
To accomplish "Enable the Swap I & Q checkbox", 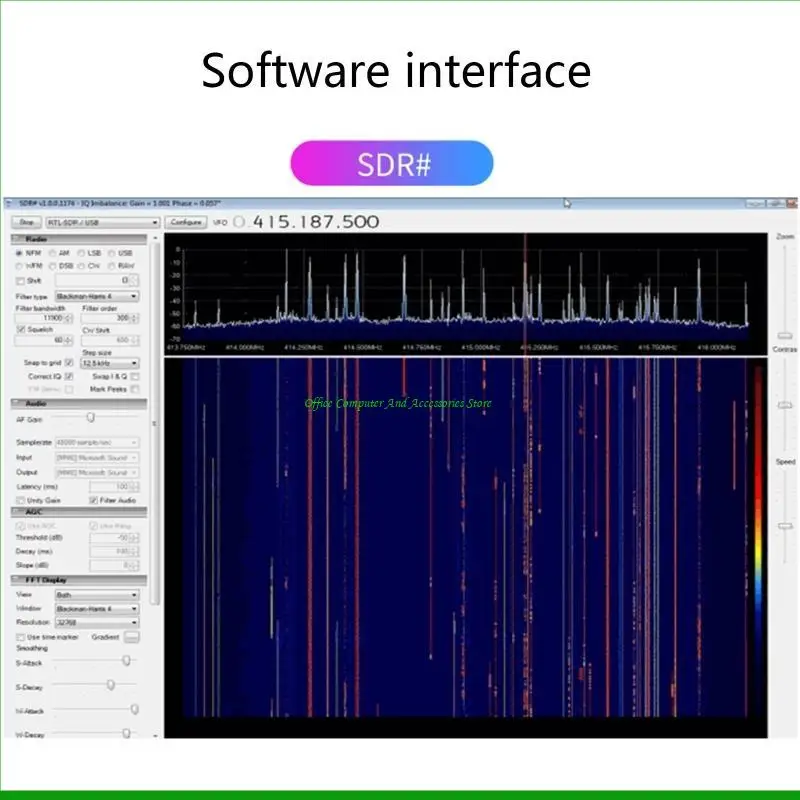I will [x=135, y=377].
